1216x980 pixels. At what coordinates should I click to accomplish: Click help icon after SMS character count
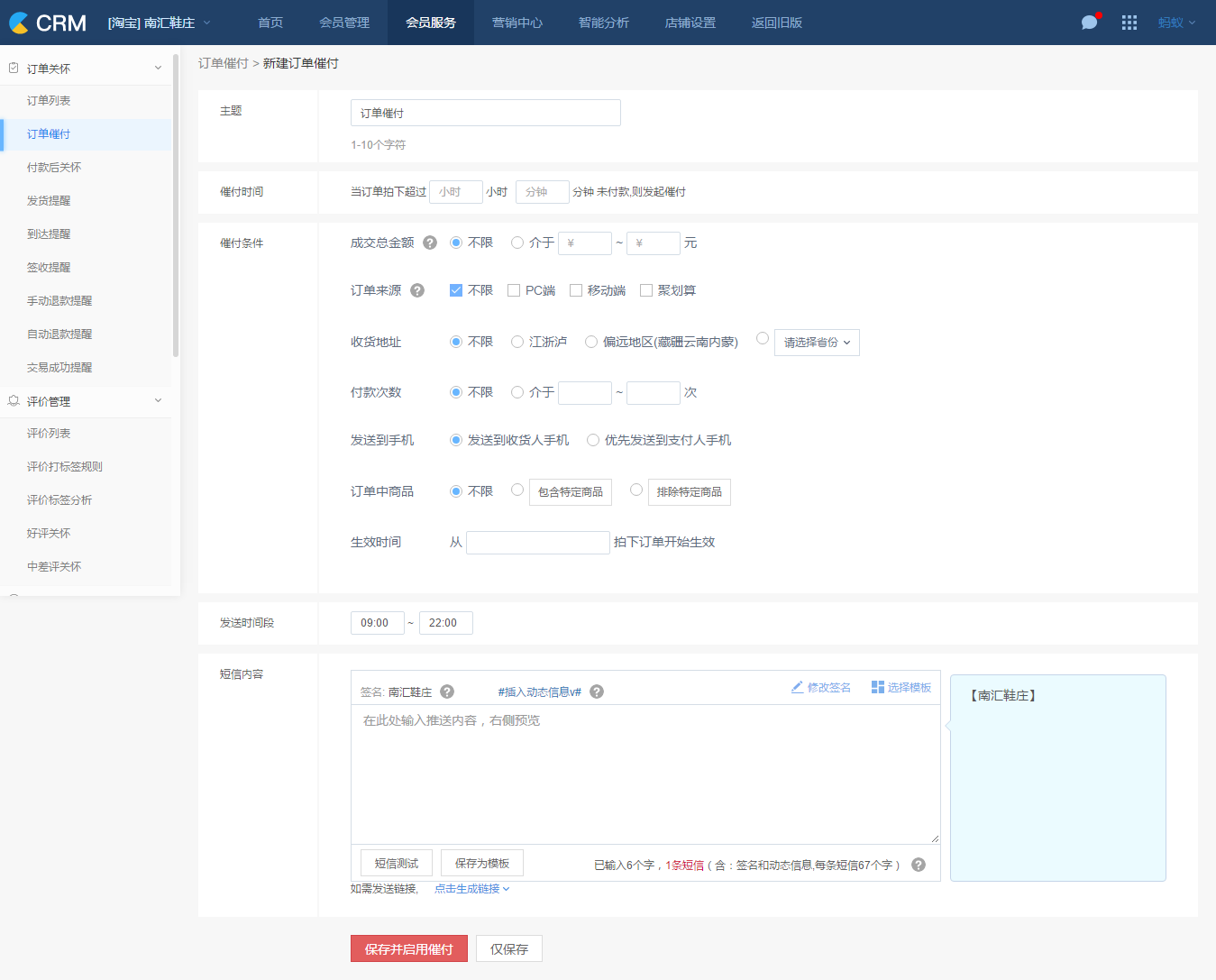click(x=919, y=865)
